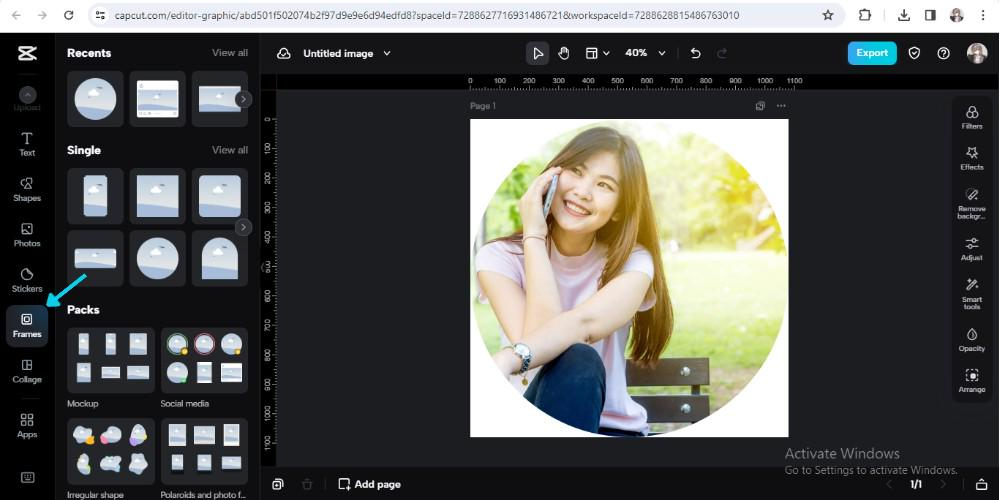Select the circle frame in Single

tap(157, 258)
